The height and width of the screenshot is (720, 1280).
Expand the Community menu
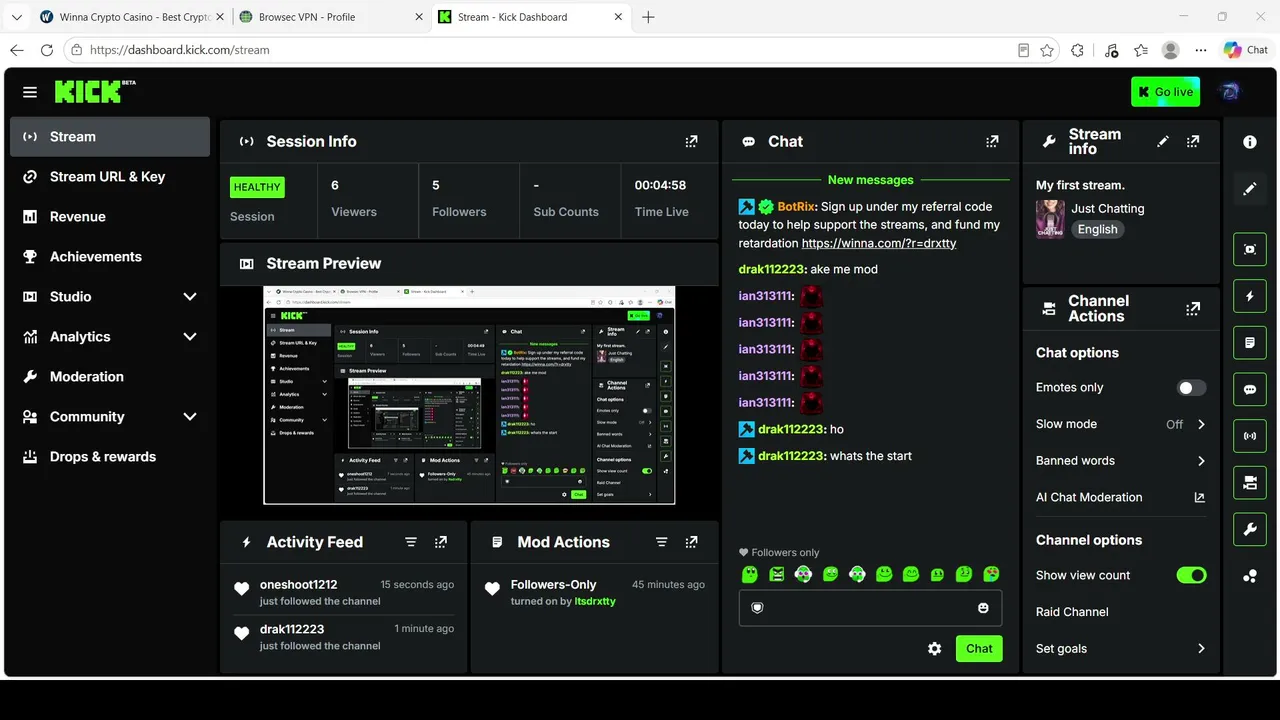[110, 417]
